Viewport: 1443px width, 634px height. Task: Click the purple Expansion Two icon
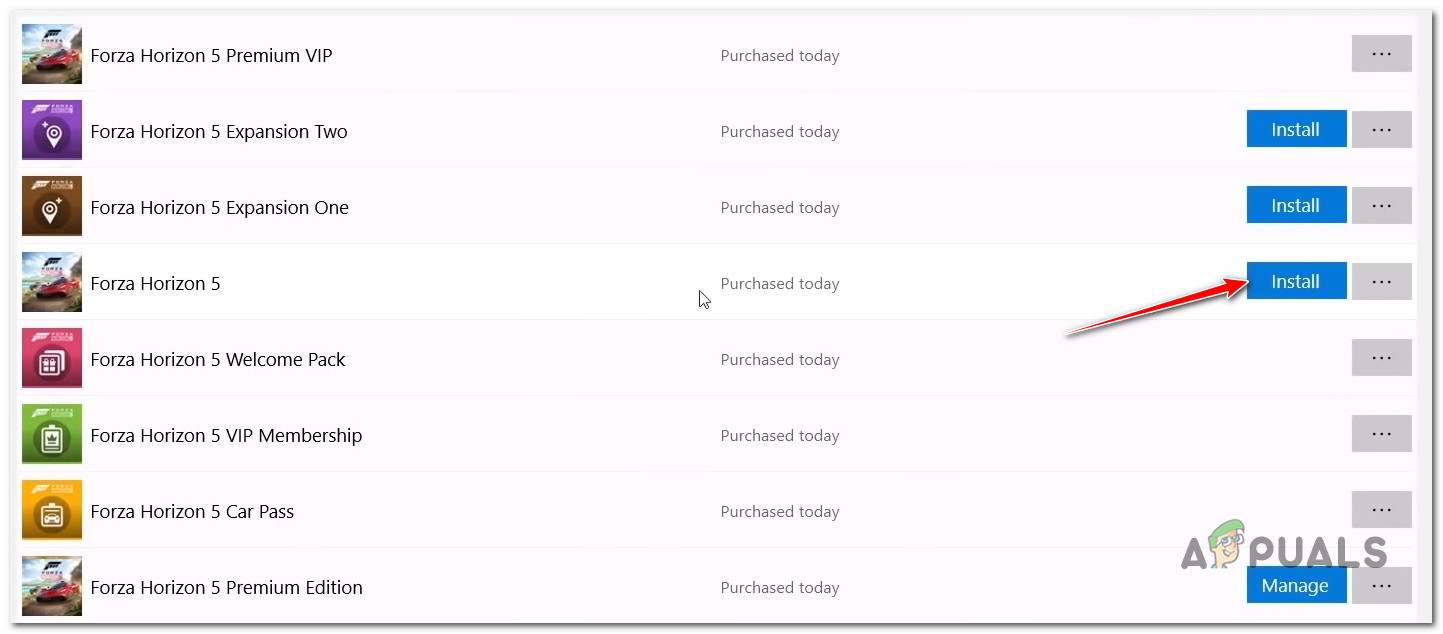52,130
